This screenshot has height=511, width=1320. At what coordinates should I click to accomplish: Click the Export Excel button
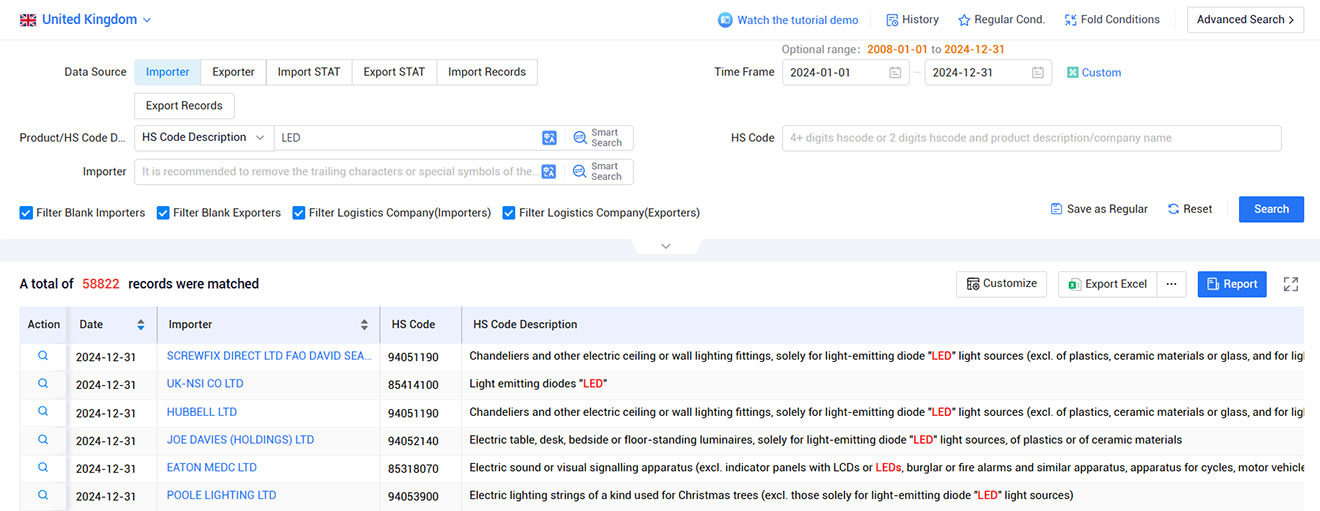[1108, 284]
